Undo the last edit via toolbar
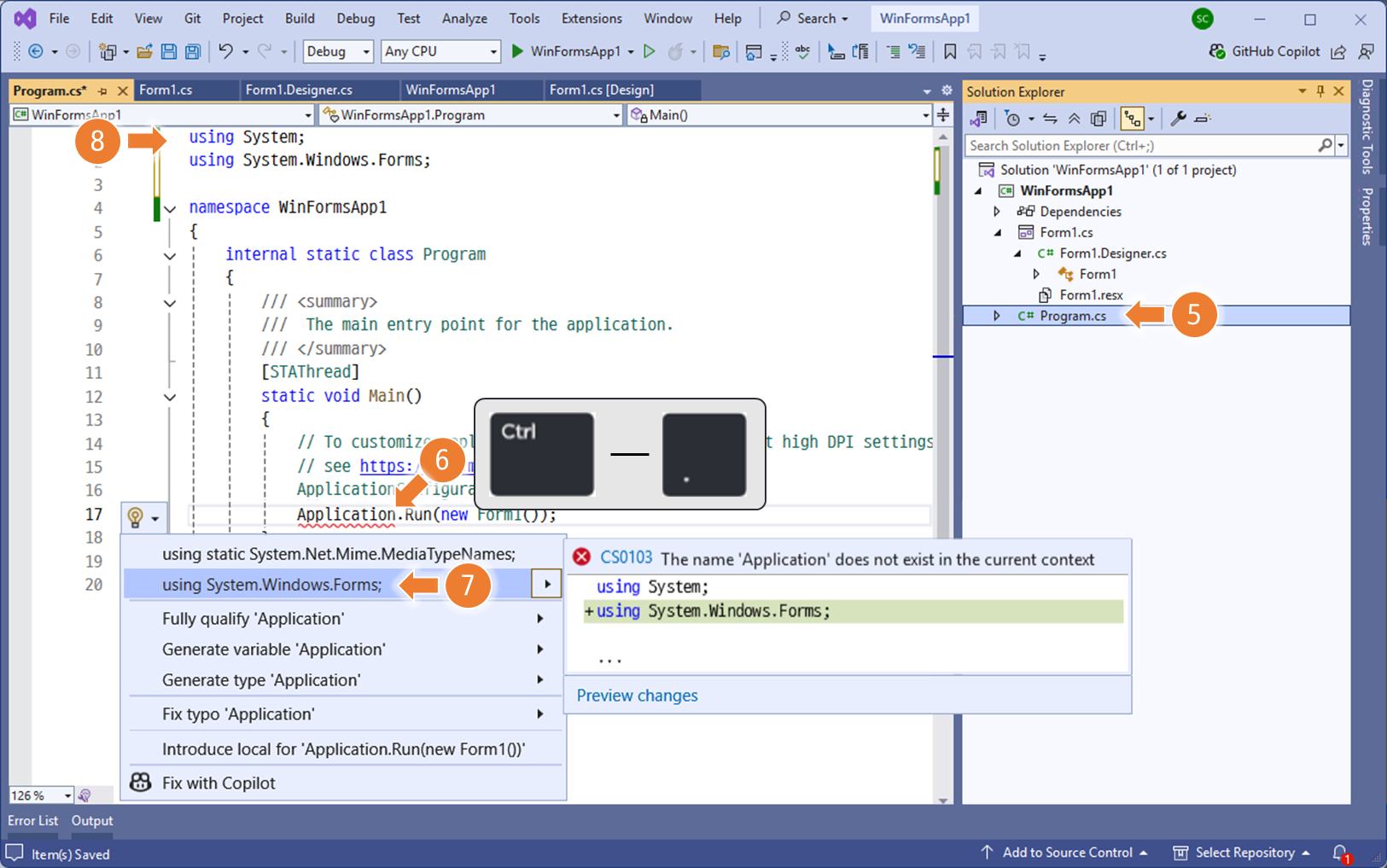 pyautogui.click(x=225, y=51)
